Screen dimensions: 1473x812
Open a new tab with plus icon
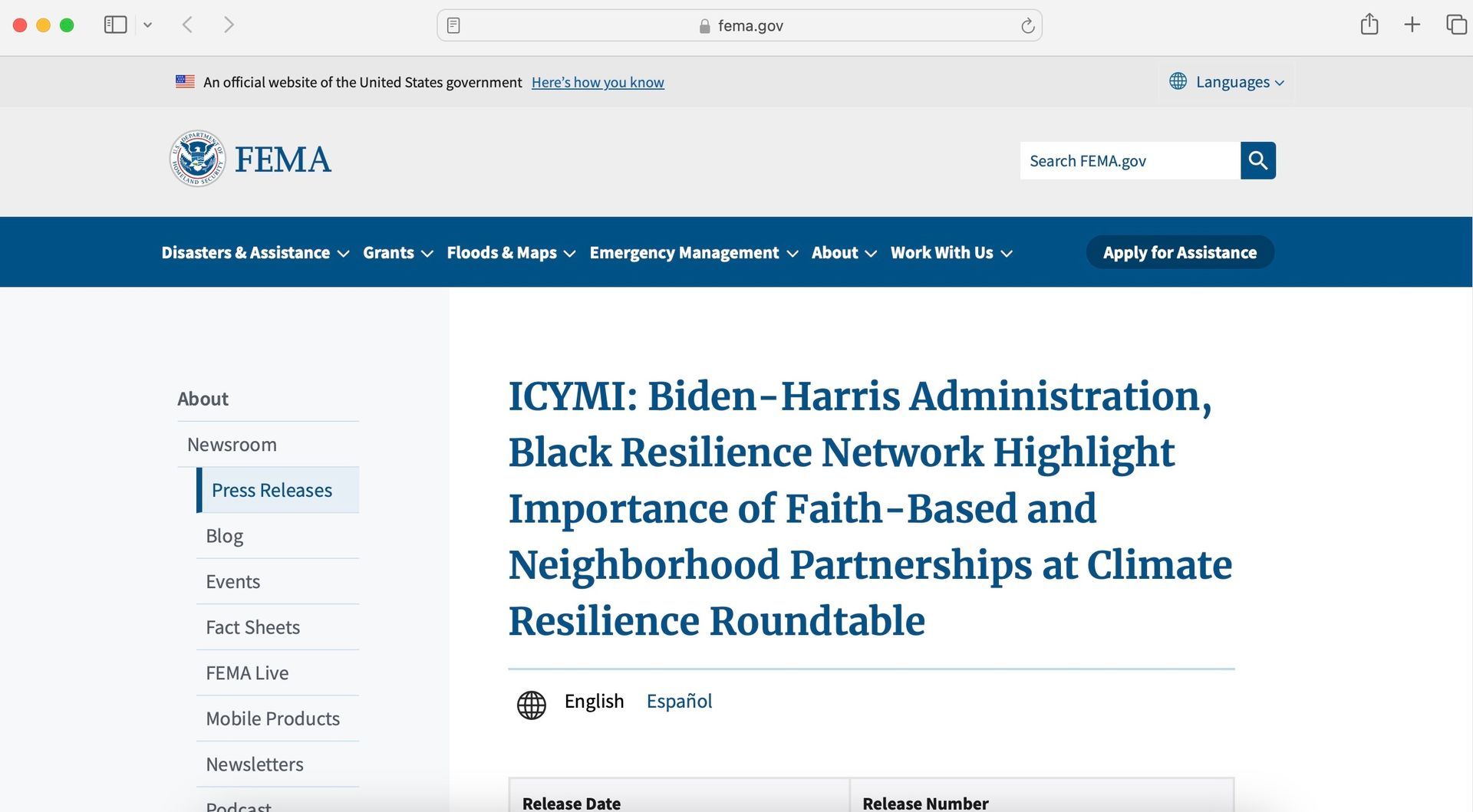[1412, 25]
